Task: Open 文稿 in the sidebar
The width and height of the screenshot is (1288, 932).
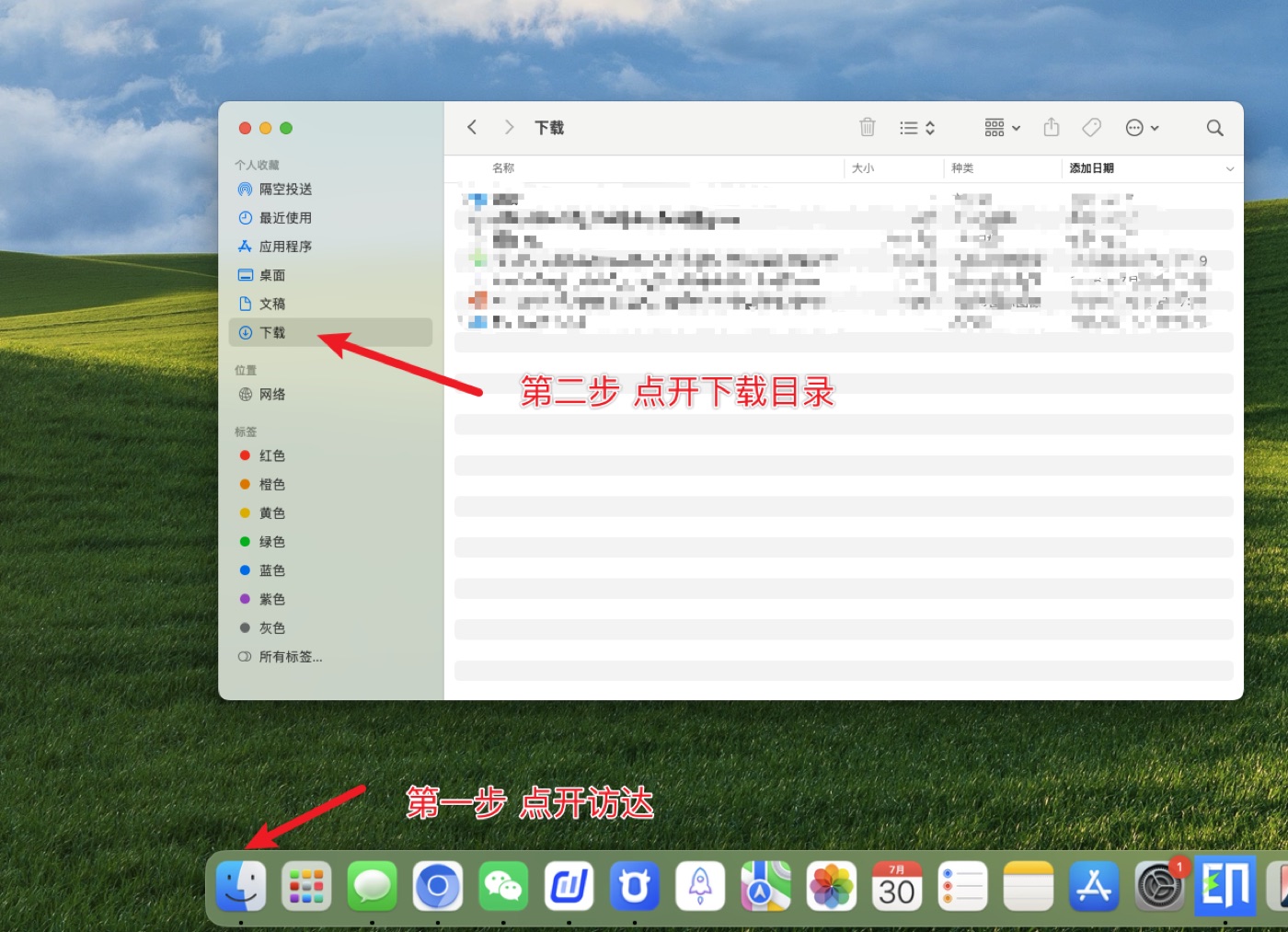Action: click(x=330, y=304)
